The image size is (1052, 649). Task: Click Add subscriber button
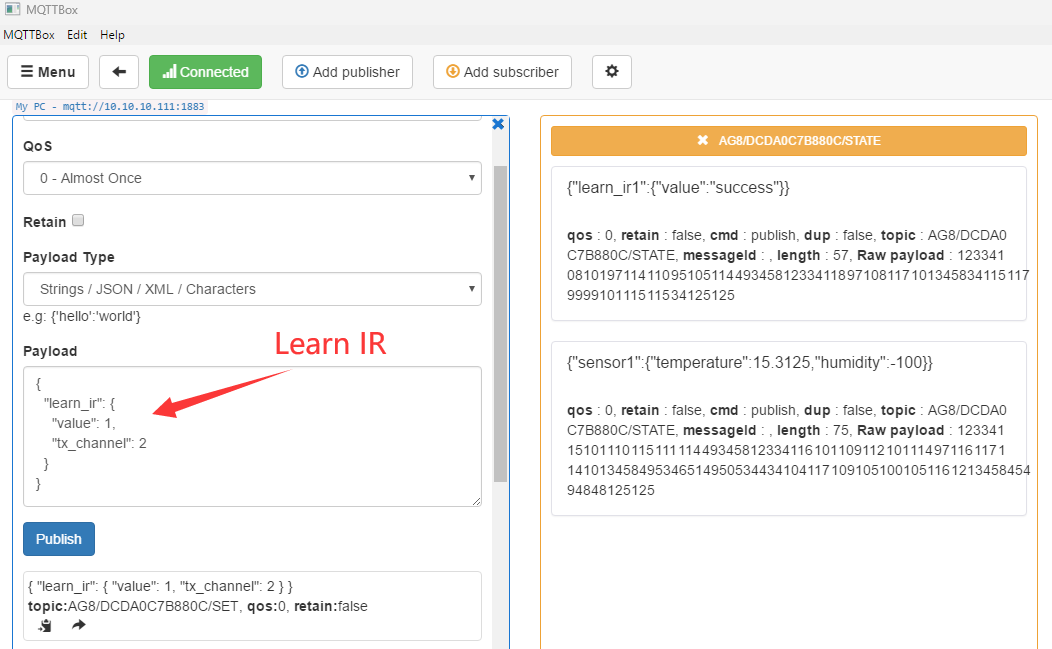tap(502, 72)
